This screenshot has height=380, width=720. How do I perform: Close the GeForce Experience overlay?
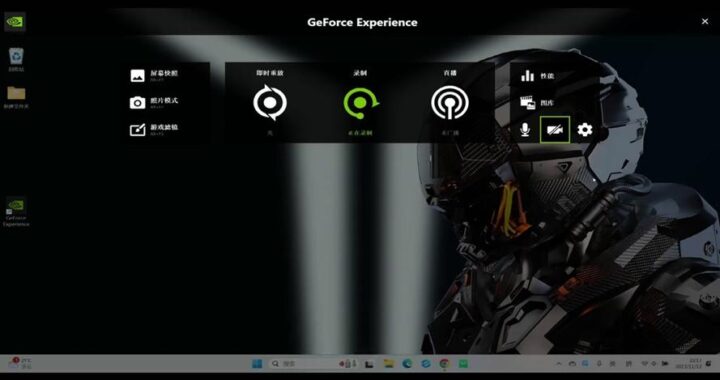click(x=705, y=22)
